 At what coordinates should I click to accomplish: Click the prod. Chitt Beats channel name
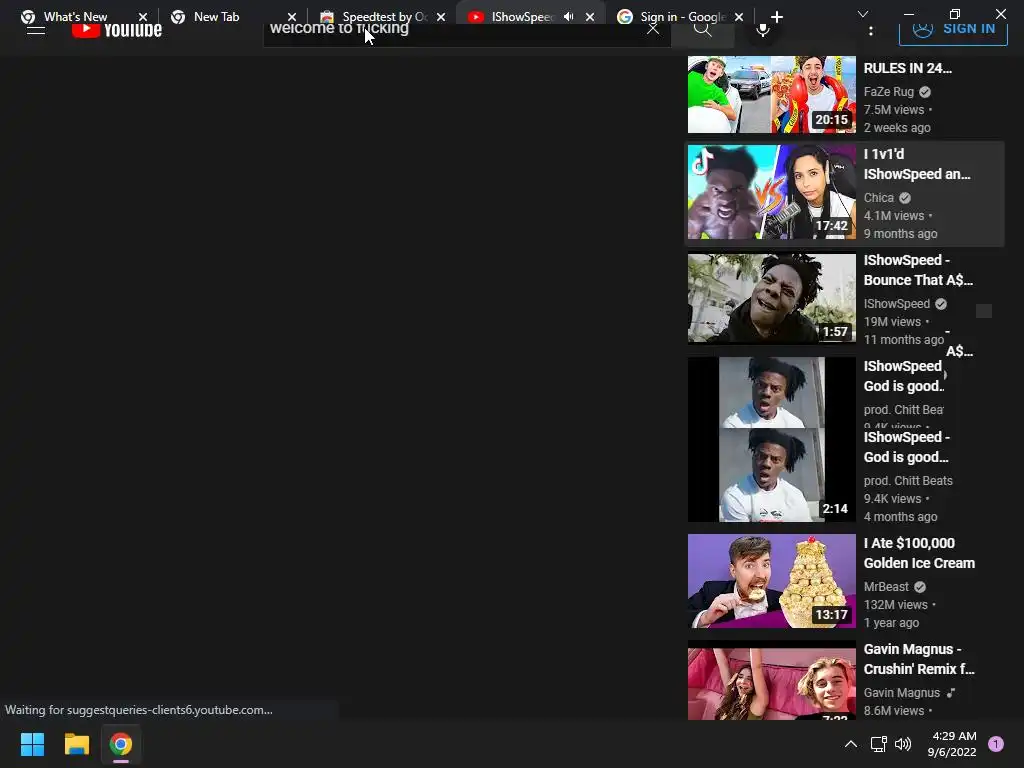pos(908,481)
